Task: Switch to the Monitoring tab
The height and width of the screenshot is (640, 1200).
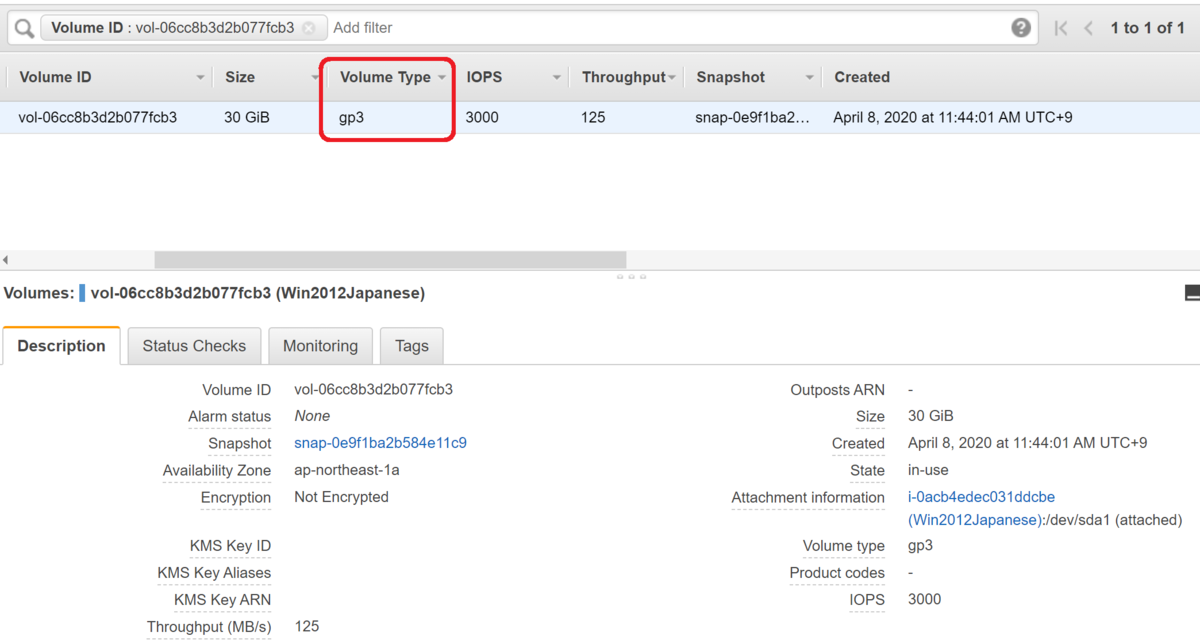Action: [320, 346]
